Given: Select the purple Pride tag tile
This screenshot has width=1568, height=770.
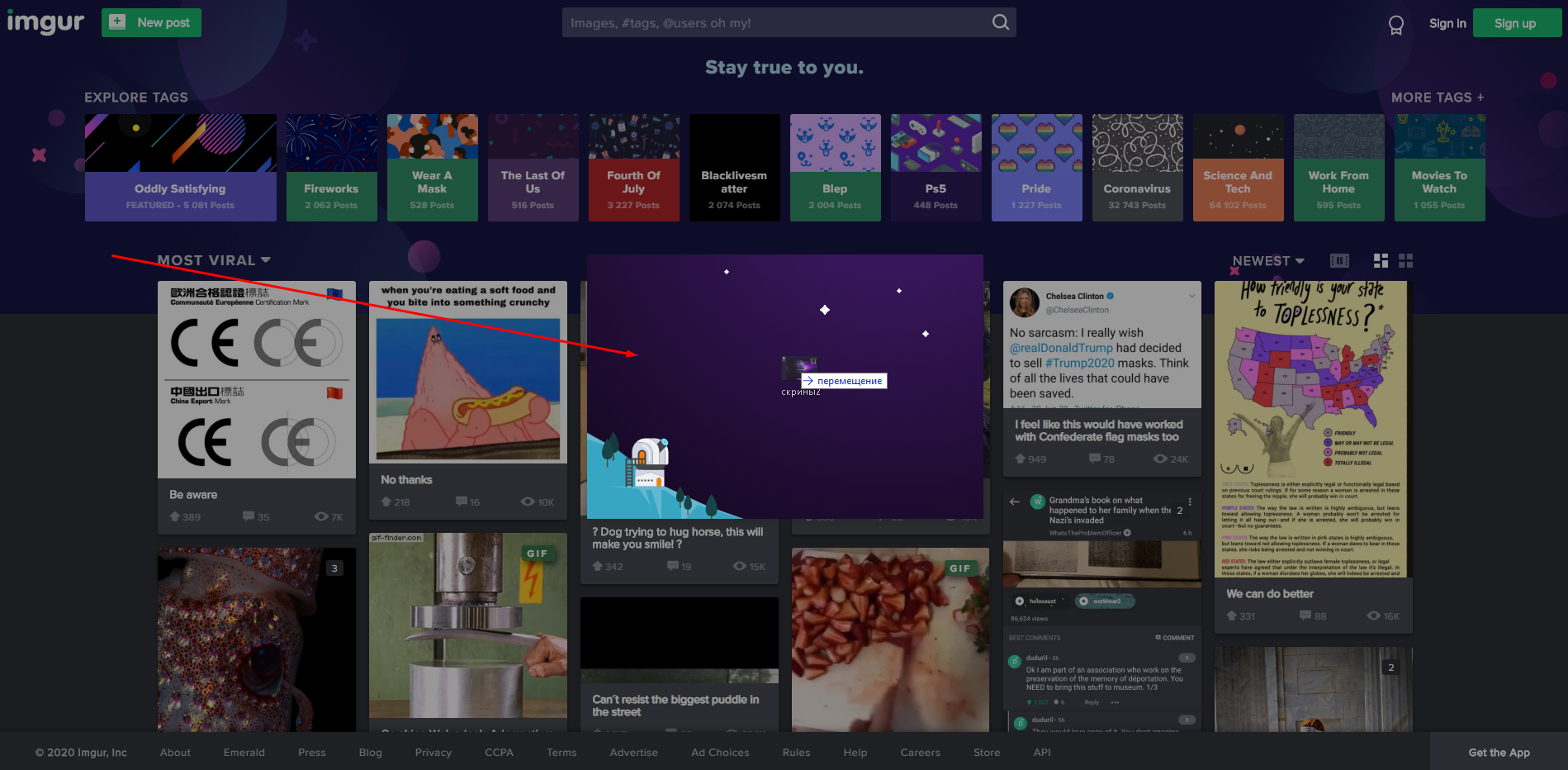Looking at the screenshot, I should [1036, 168].
